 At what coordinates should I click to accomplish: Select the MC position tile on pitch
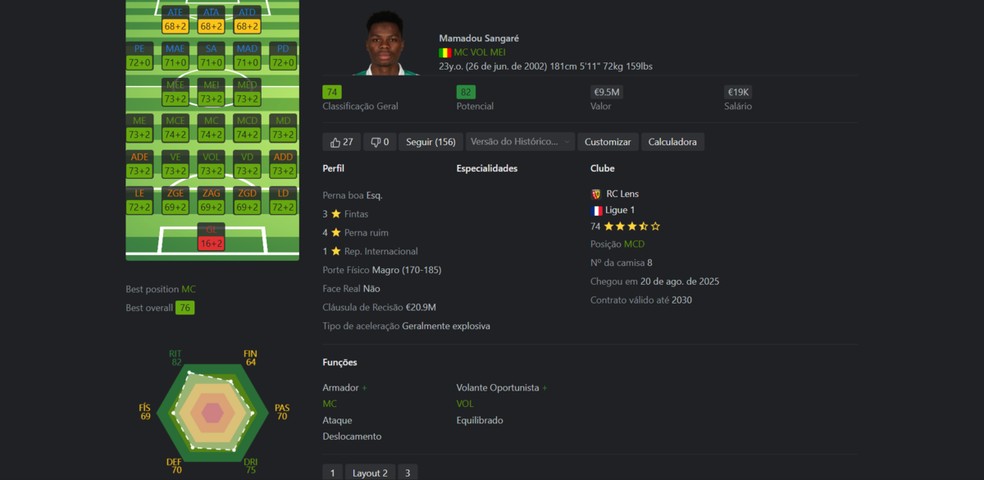[211, 128]
